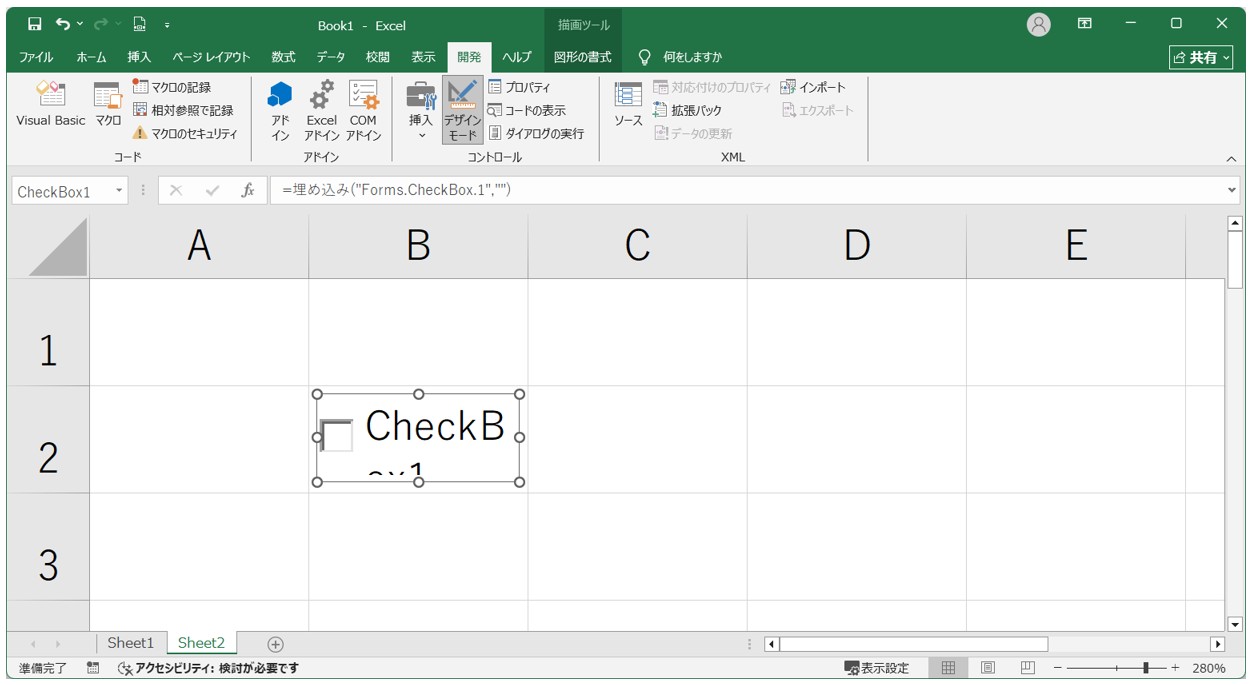
Task: Open マクロのセキュリティ settings
Action: 185,133
